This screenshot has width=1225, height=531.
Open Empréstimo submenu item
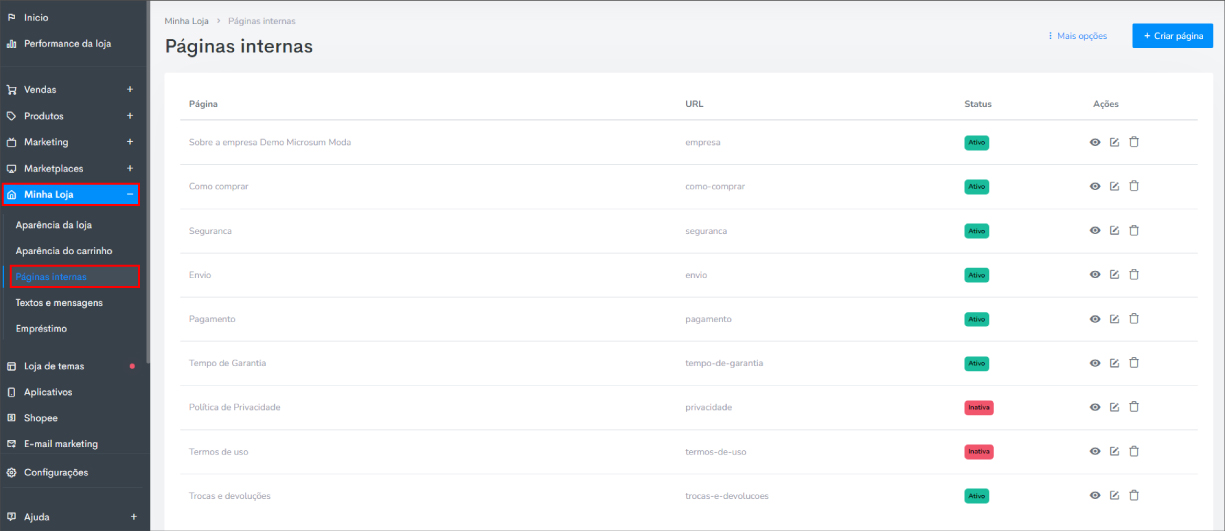click(41, 328)
